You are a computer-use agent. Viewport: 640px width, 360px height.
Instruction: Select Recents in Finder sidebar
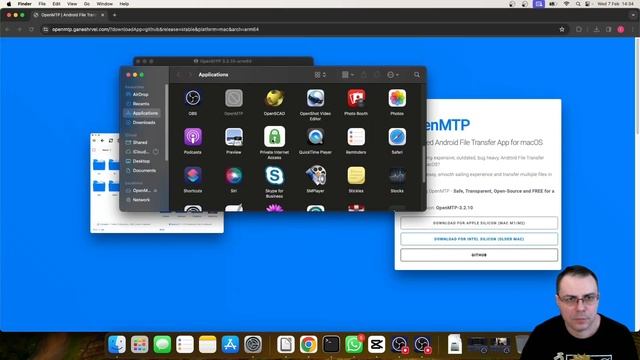click(x=141, y=104)
